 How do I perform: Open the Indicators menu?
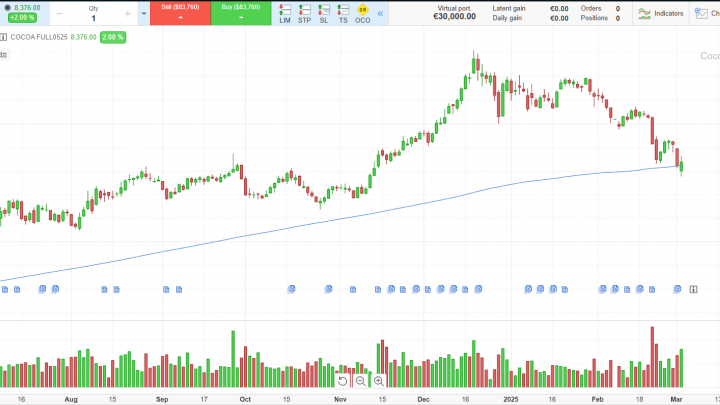[661, 13]
